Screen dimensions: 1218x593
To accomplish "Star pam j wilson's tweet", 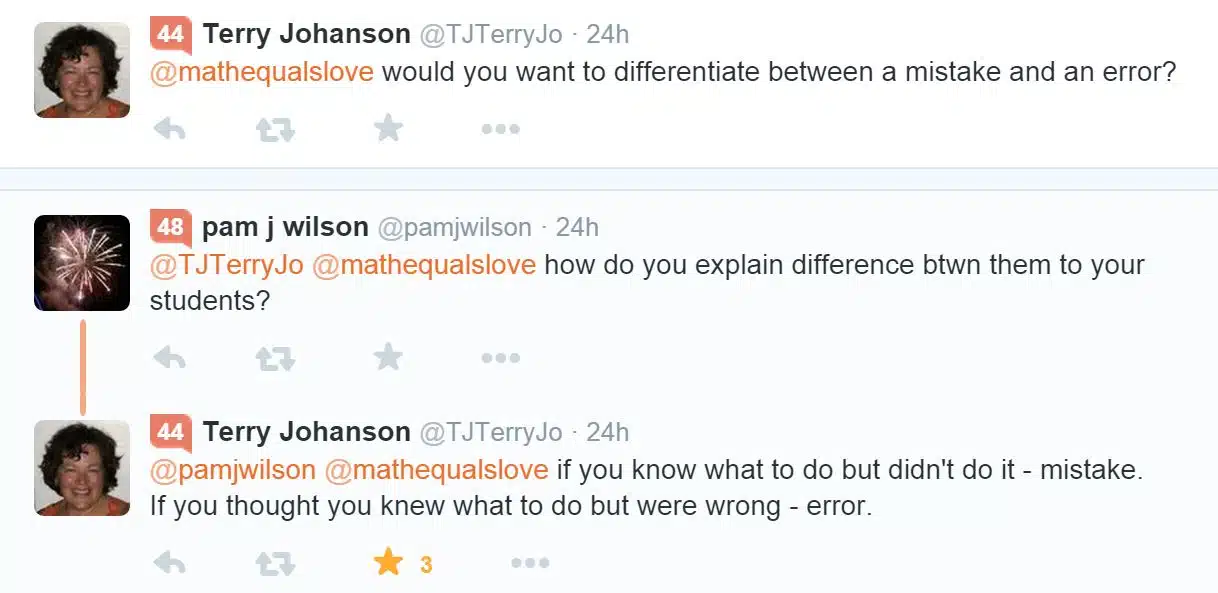I will click(x=388, y=357).
